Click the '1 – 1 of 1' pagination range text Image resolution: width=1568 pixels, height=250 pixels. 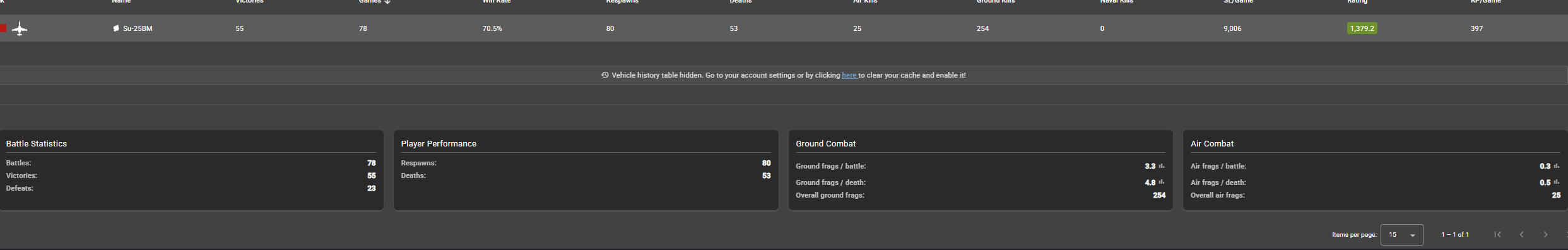tap(1454, 235)
